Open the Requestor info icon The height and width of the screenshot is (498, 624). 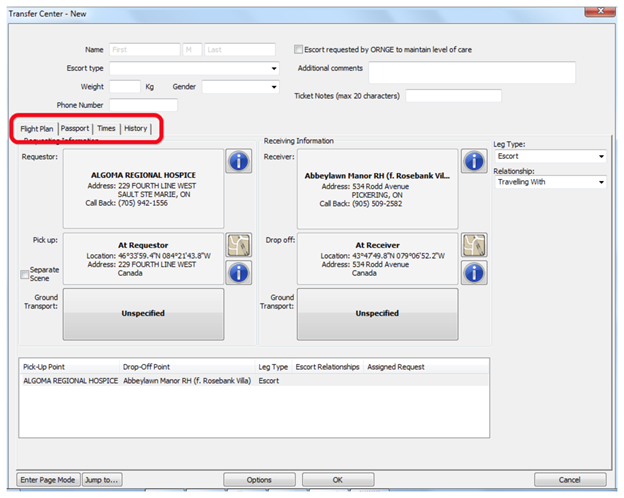238,161
